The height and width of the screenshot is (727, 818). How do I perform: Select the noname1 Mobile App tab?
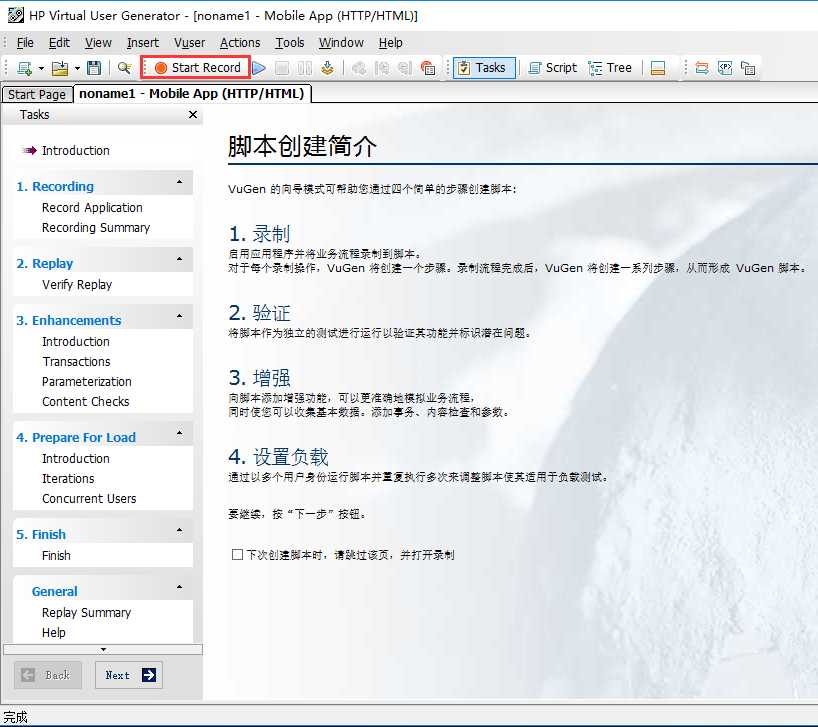point(192,93)
